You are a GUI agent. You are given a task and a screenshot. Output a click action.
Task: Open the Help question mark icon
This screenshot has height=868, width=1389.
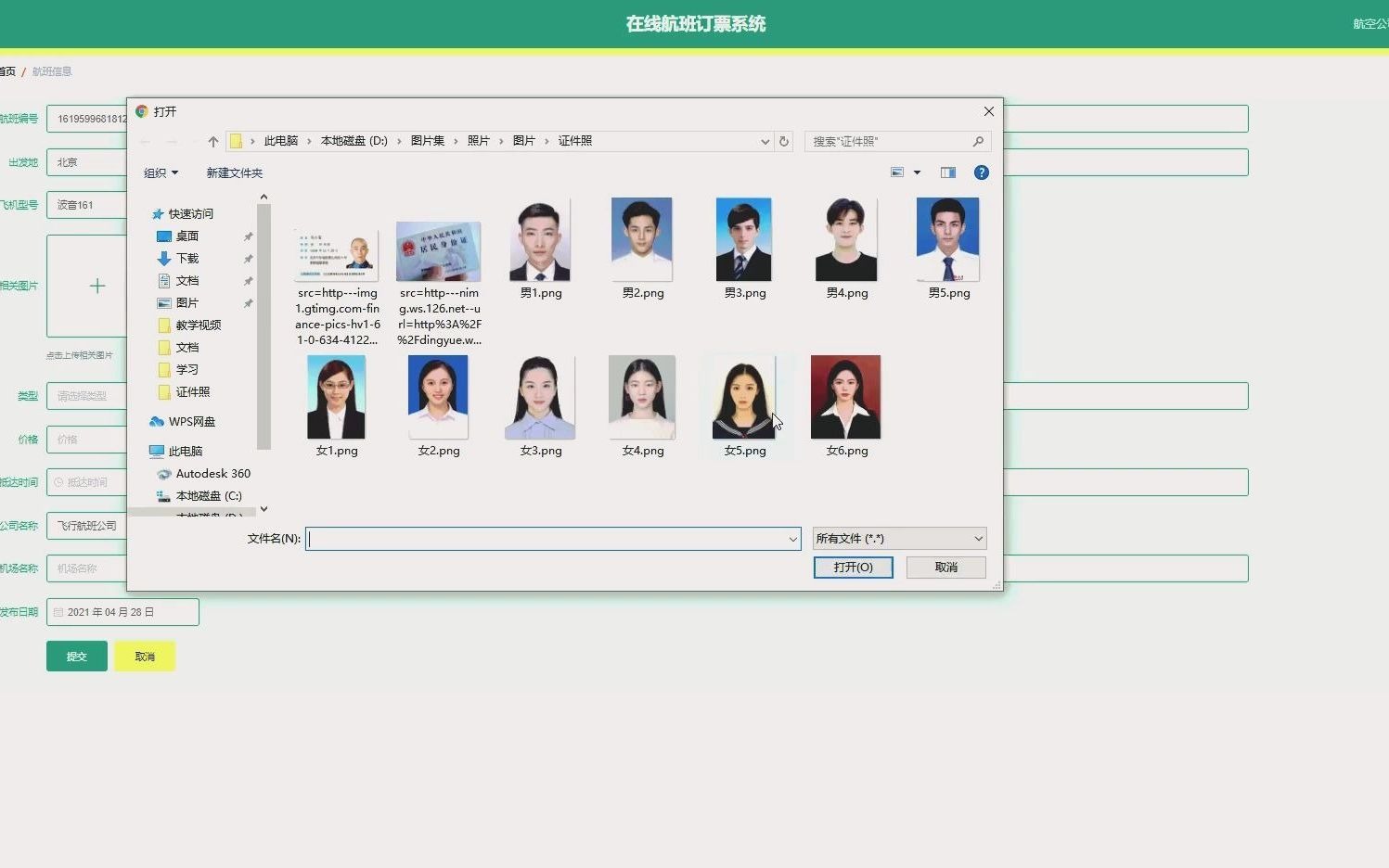[x=981, y=172]
